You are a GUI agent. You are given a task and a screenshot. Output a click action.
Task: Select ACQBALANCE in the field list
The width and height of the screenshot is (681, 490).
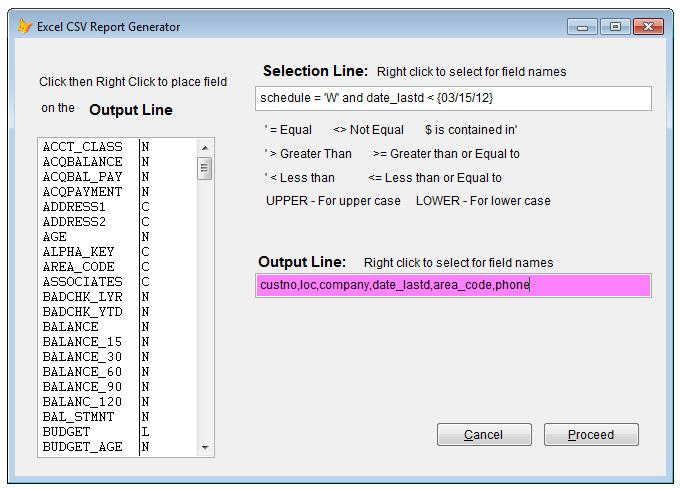click(118, 162)
